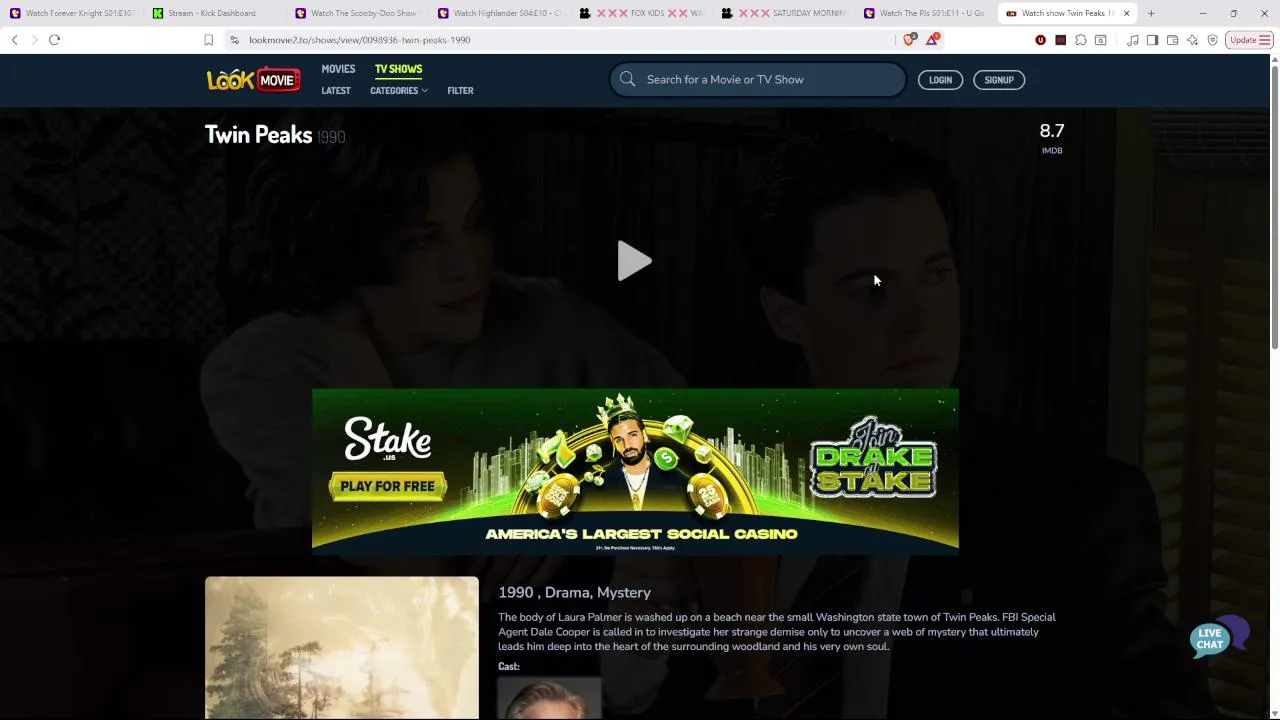This screenshot has width=1280, height=720.
Task: Switch to FOX KIDS tab
Action: point(641,13)
